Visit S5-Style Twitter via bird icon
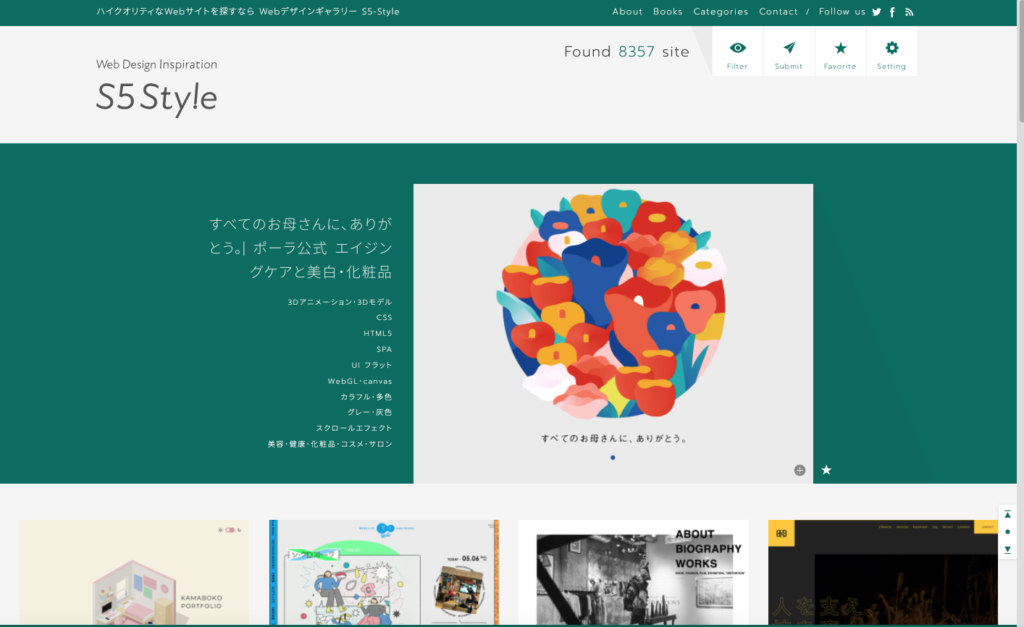The height and width of the screenshot is (627, 1024). tap(876, 11)
